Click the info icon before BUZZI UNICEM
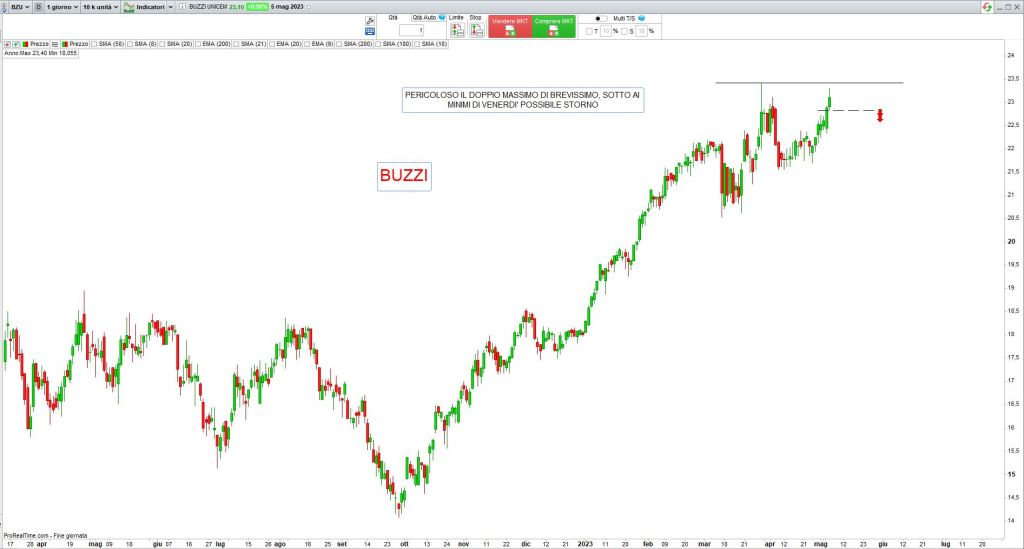This screenshot has height=549, width=1024. (182, 6)
